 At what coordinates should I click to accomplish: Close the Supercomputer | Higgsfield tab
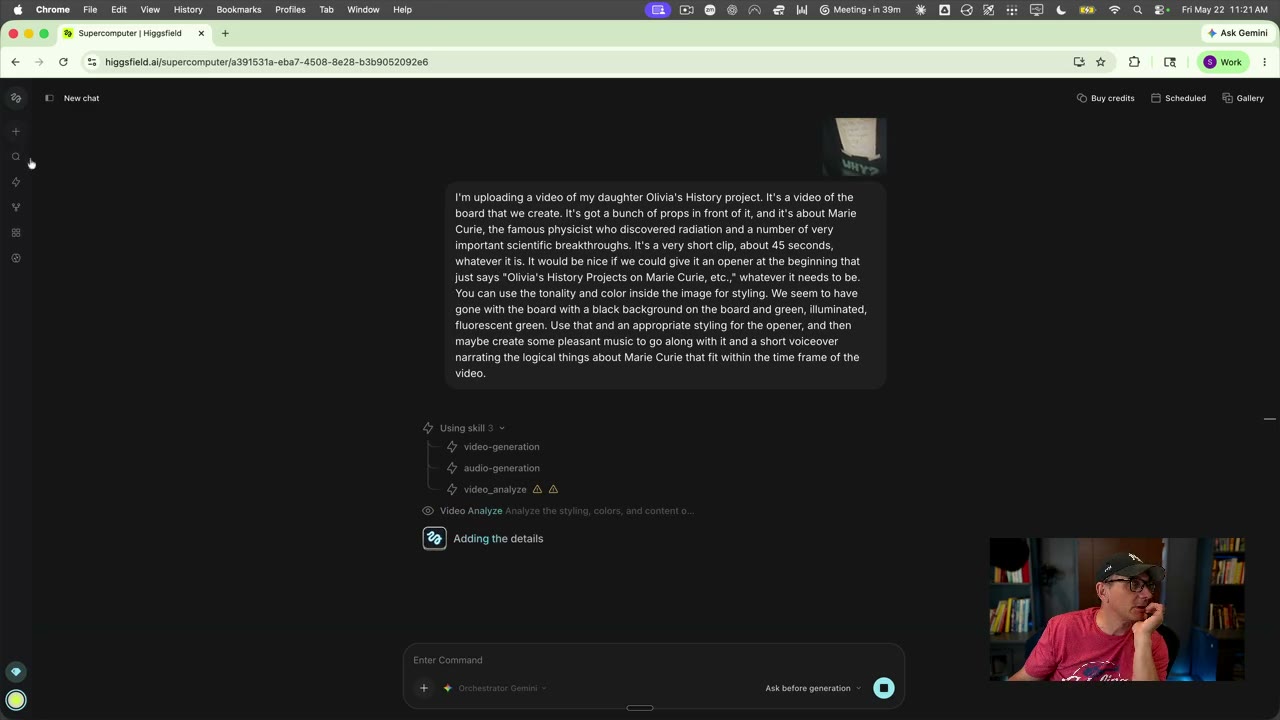(201, 33)
